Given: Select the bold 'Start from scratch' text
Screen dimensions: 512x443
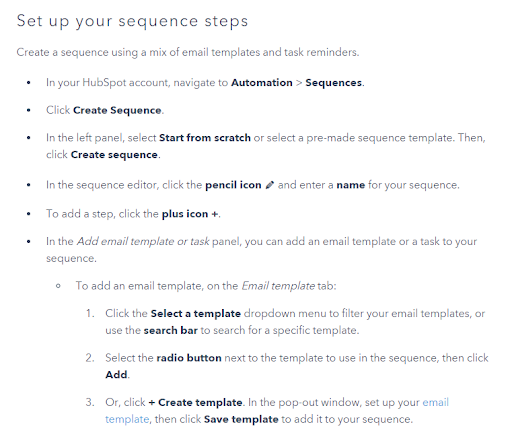Looking at the screenshot, I should [x=205, y=138].
